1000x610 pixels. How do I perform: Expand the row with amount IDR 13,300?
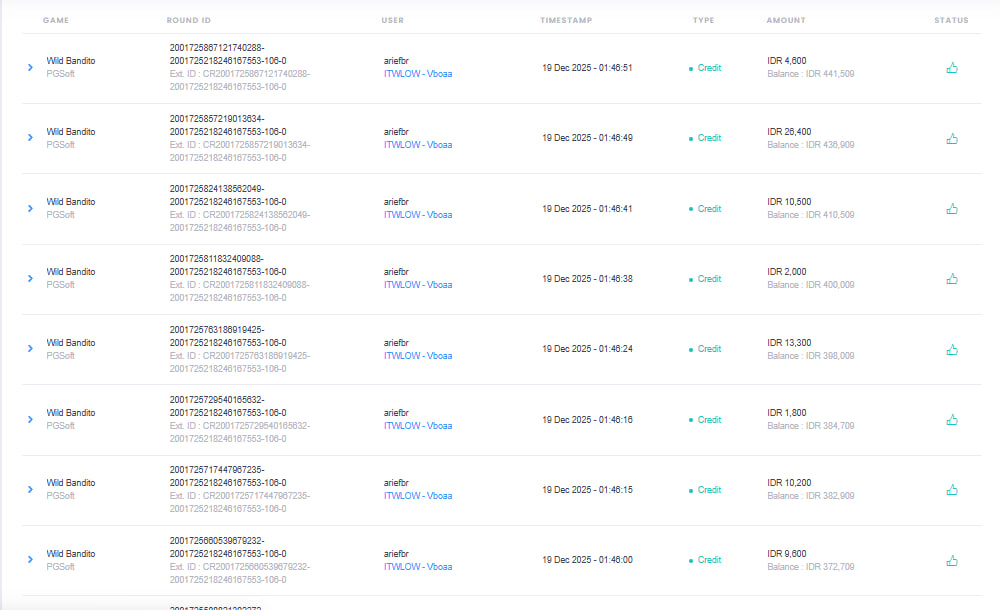click(x=30, y=349)
